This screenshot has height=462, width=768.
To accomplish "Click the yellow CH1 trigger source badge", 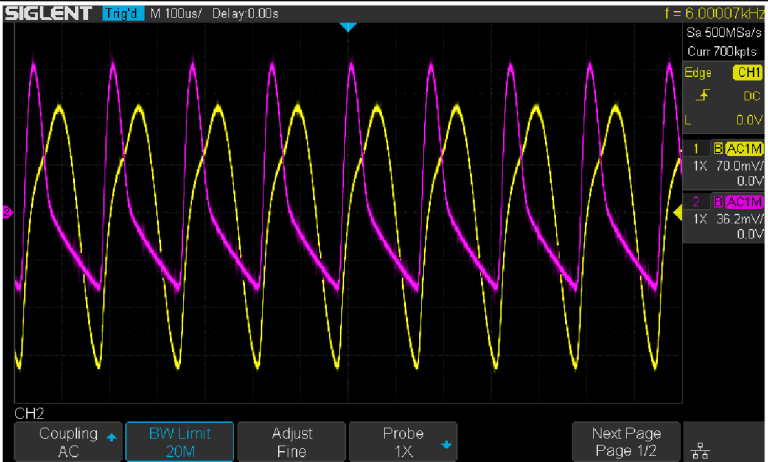I will click(x=747, y=73).
